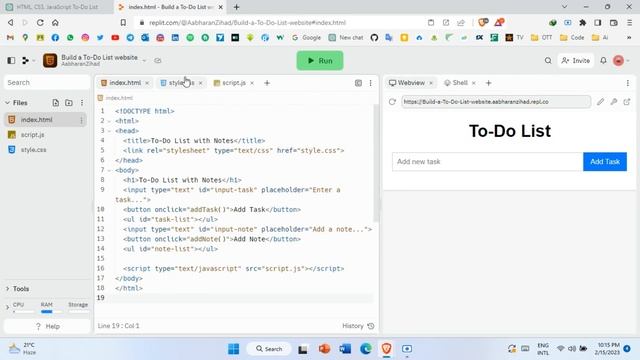Click the webview URL field
640x360 pixels.
pos(496,102)
